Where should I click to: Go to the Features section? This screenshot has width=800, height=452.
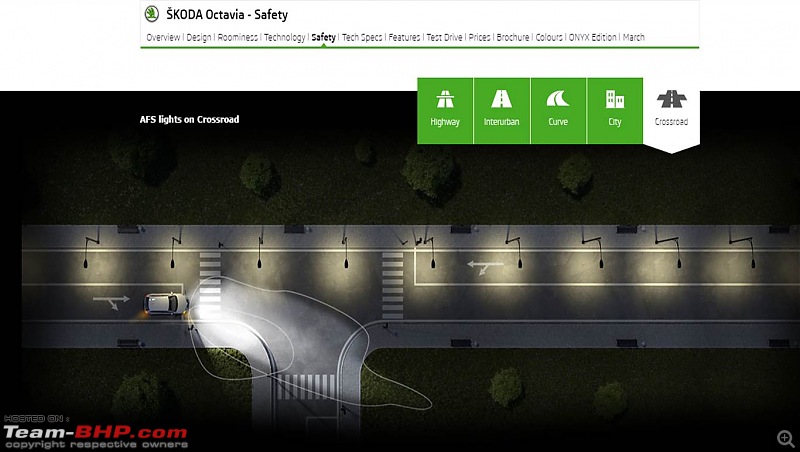[x=404, y=37]
